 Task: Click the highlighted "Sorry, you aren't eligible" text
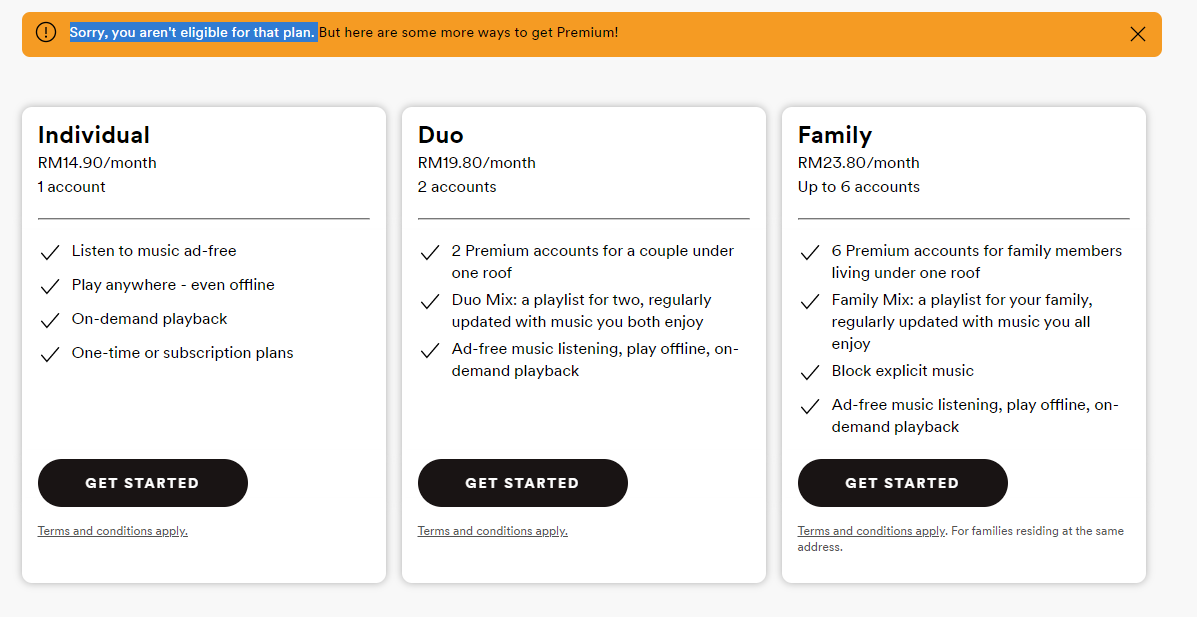coord(193,32)
